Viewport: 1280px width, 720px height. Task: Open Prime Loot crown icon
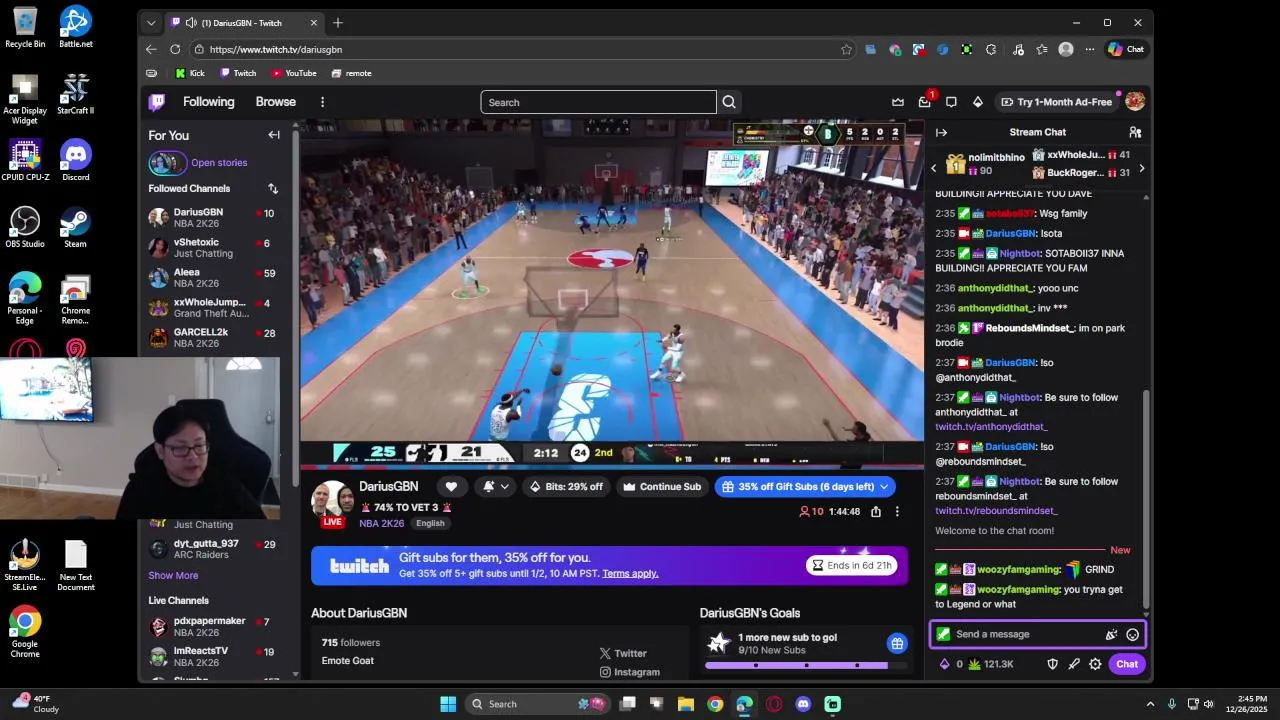point(898,102)
